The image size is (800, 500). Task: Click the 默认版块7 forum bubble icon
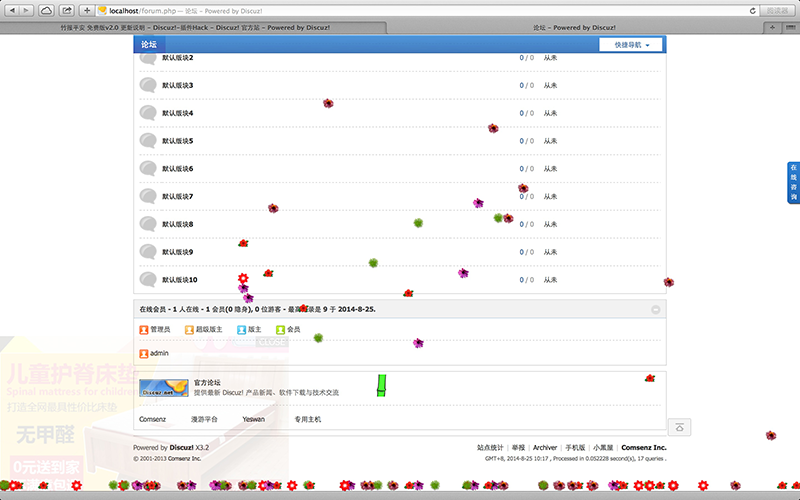click(148, 196)
